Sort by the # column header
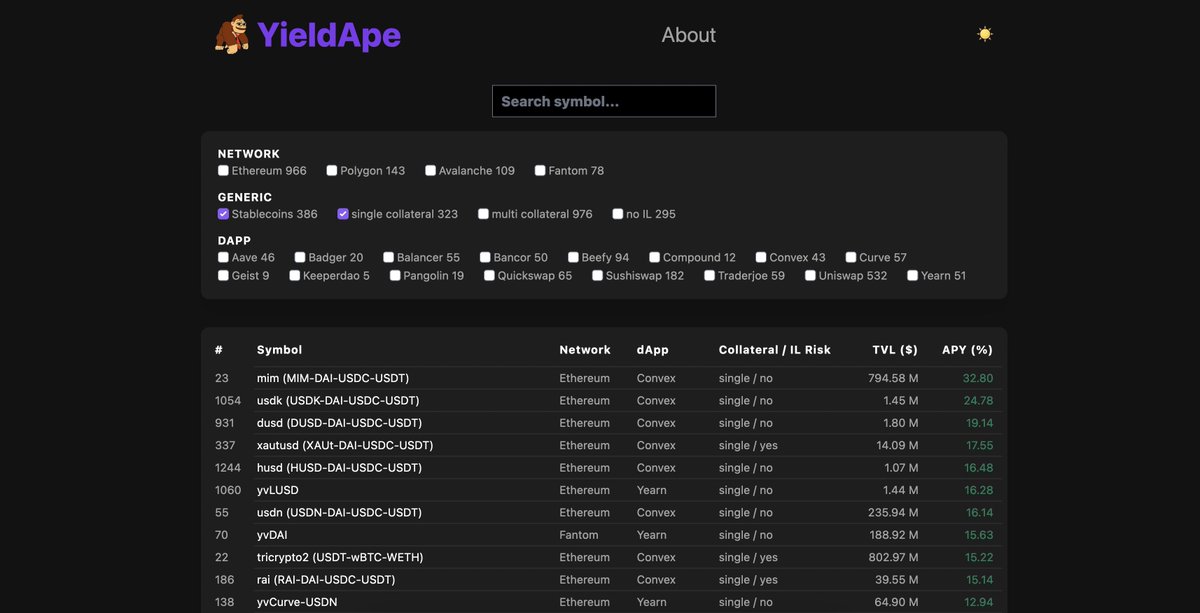 coord(219,350)
